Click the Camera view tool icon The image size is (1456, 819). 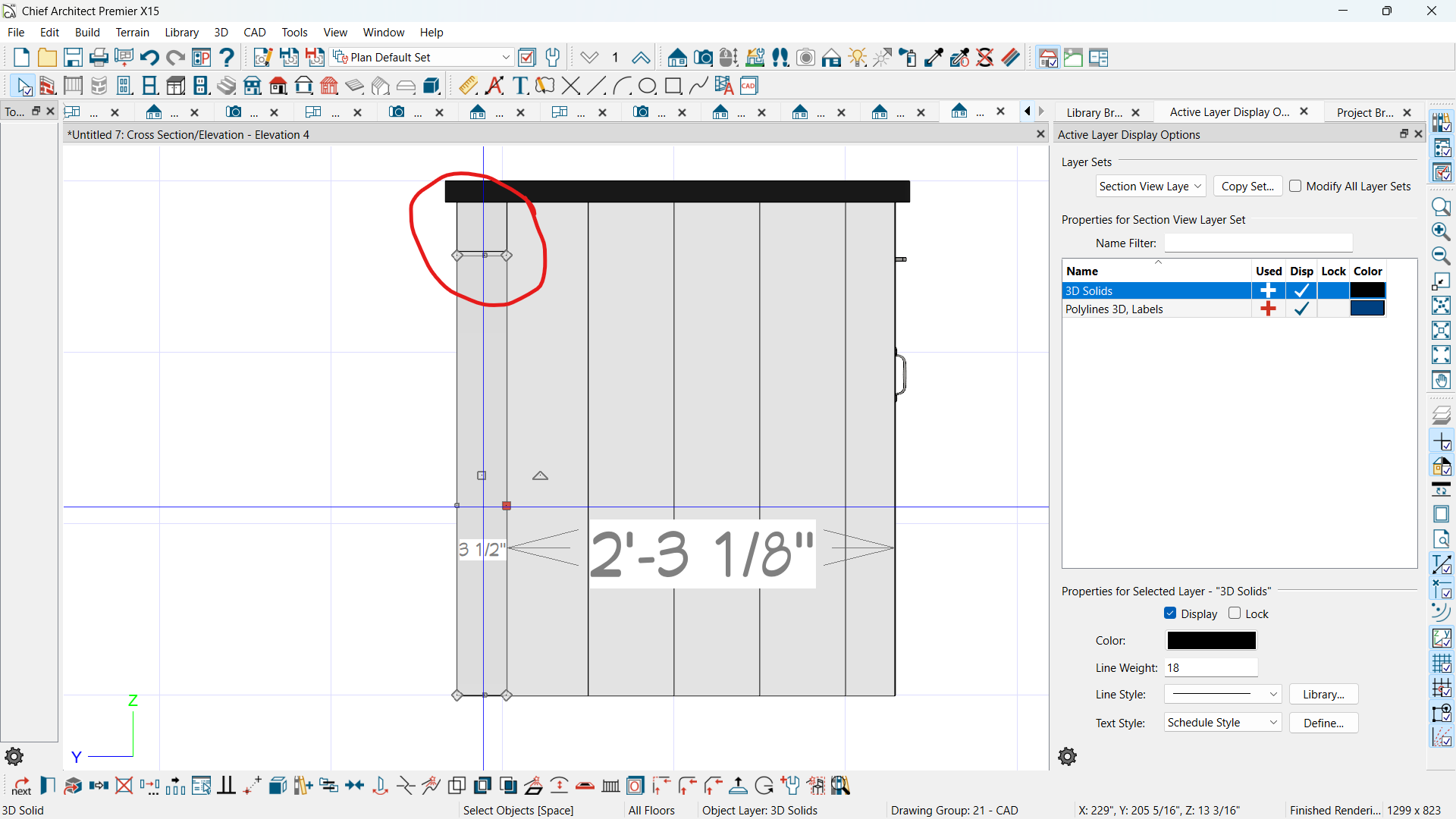[x=703, y=58]
